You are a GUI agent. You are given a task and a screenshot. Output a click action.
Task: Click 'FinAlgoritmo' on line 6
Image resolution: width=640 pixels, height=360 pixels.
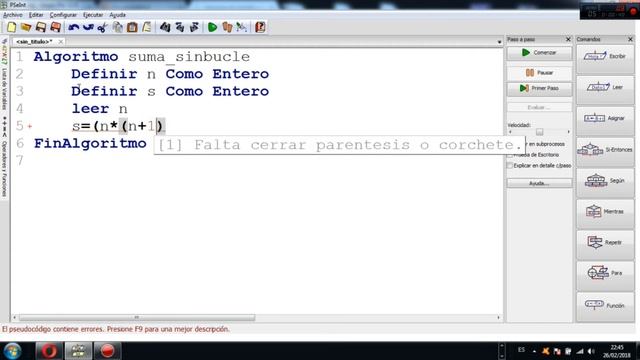point(90,143)
